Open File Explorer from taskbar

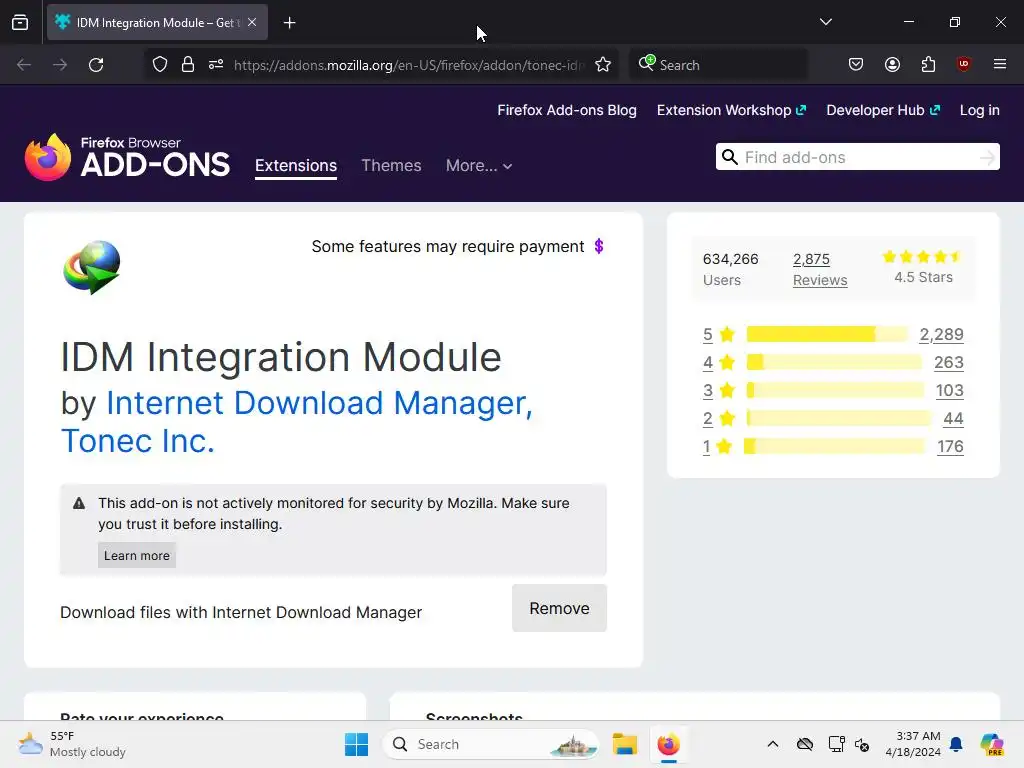tap(624, 744)
